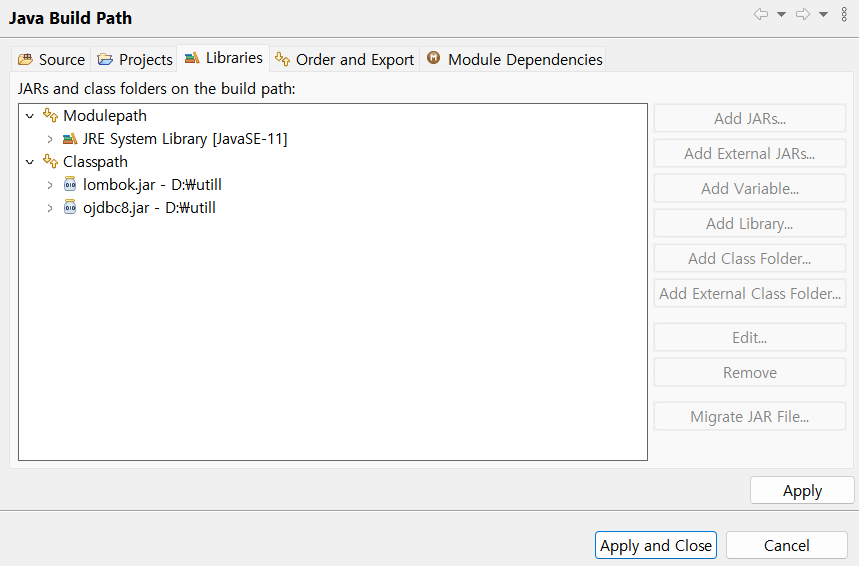
Task: Open the three-dot view menu
Action: tap(844, 14)
